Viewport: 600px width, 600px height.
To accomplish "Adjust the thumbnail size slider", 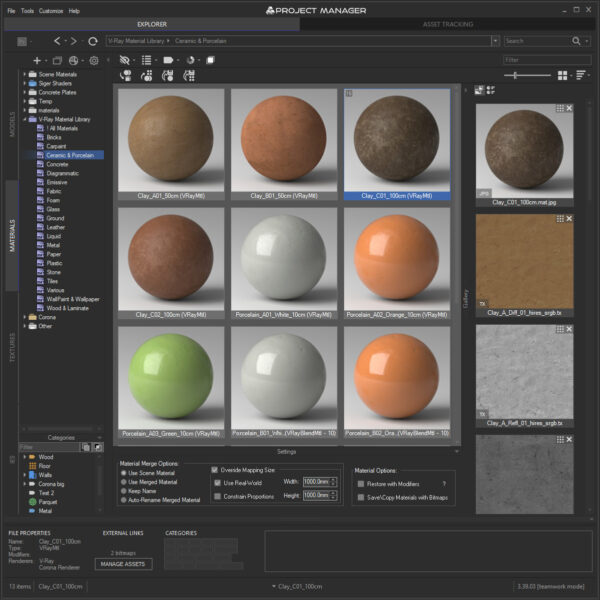I will tap(515, 75).
